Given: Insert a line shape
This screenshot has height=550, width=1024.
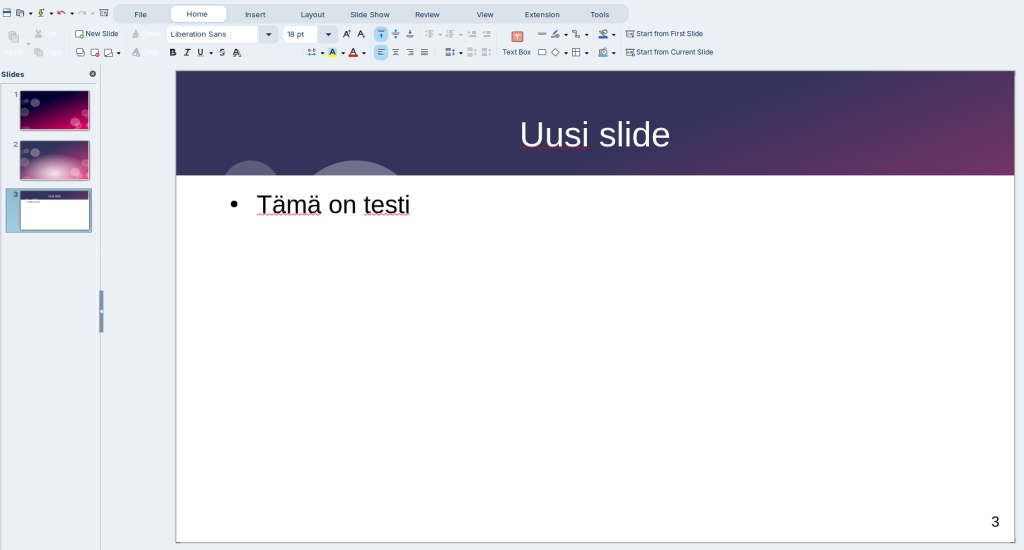Looking at the screenshot, I should [541, 34].
